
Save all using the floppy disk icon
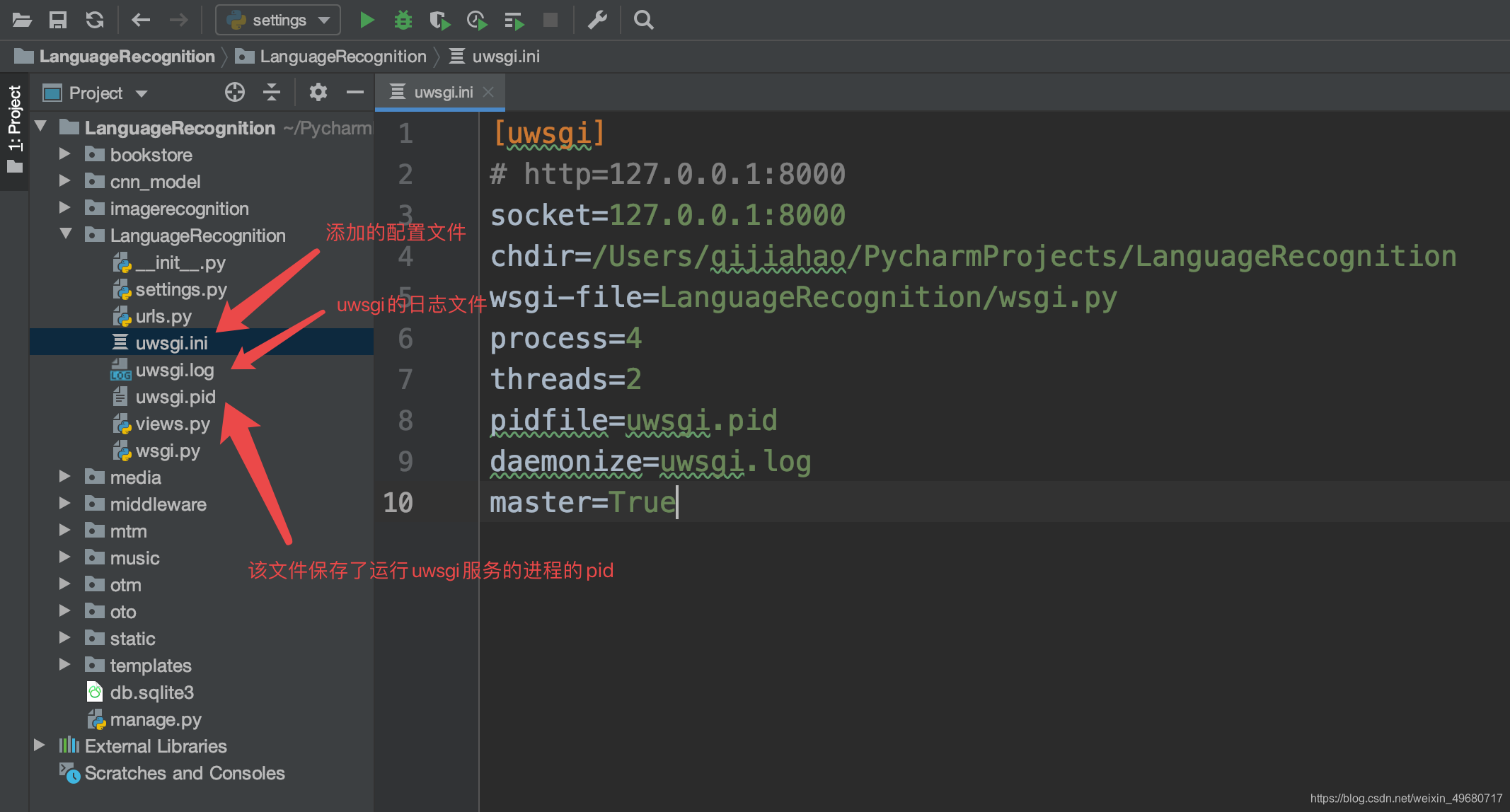pyautogui.click(x=58, y=20)
